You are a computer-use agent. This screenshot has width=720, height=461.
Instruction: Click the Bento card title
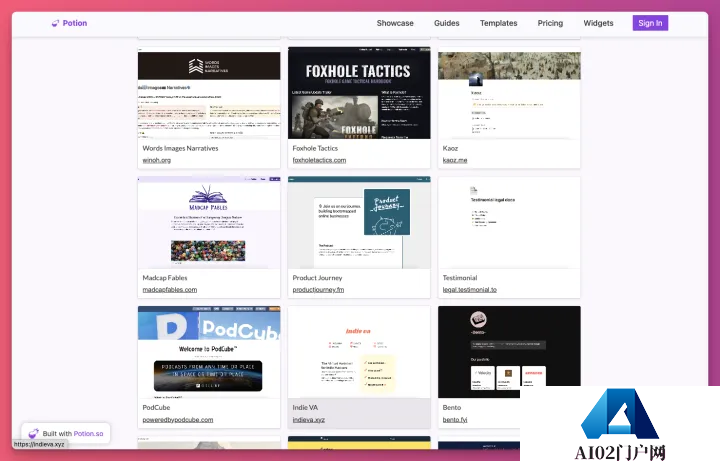[x=452, y=407]
